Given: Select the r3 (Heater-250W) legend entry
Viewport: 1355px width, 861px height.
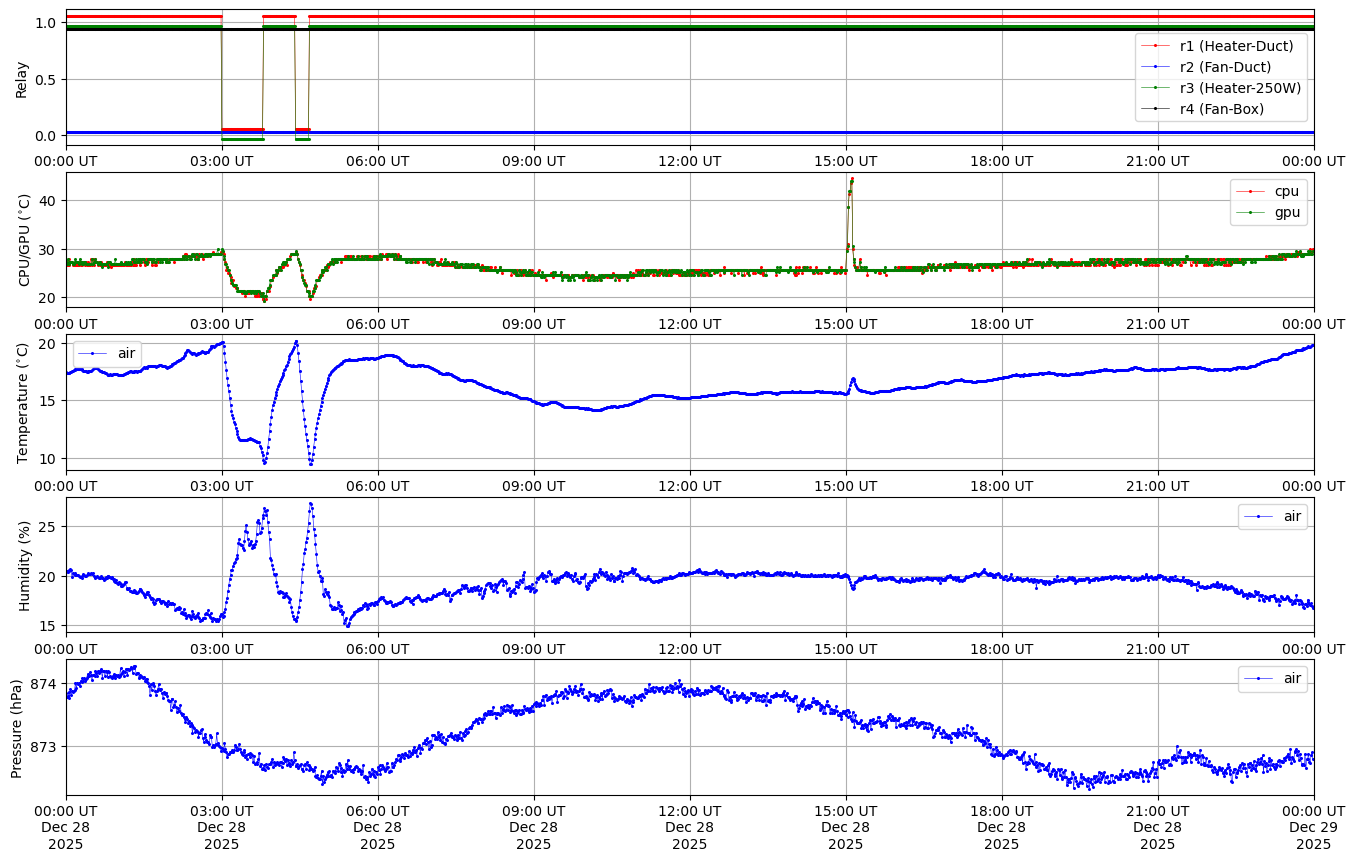Looking at the screenshot, I should point(1240,88).
